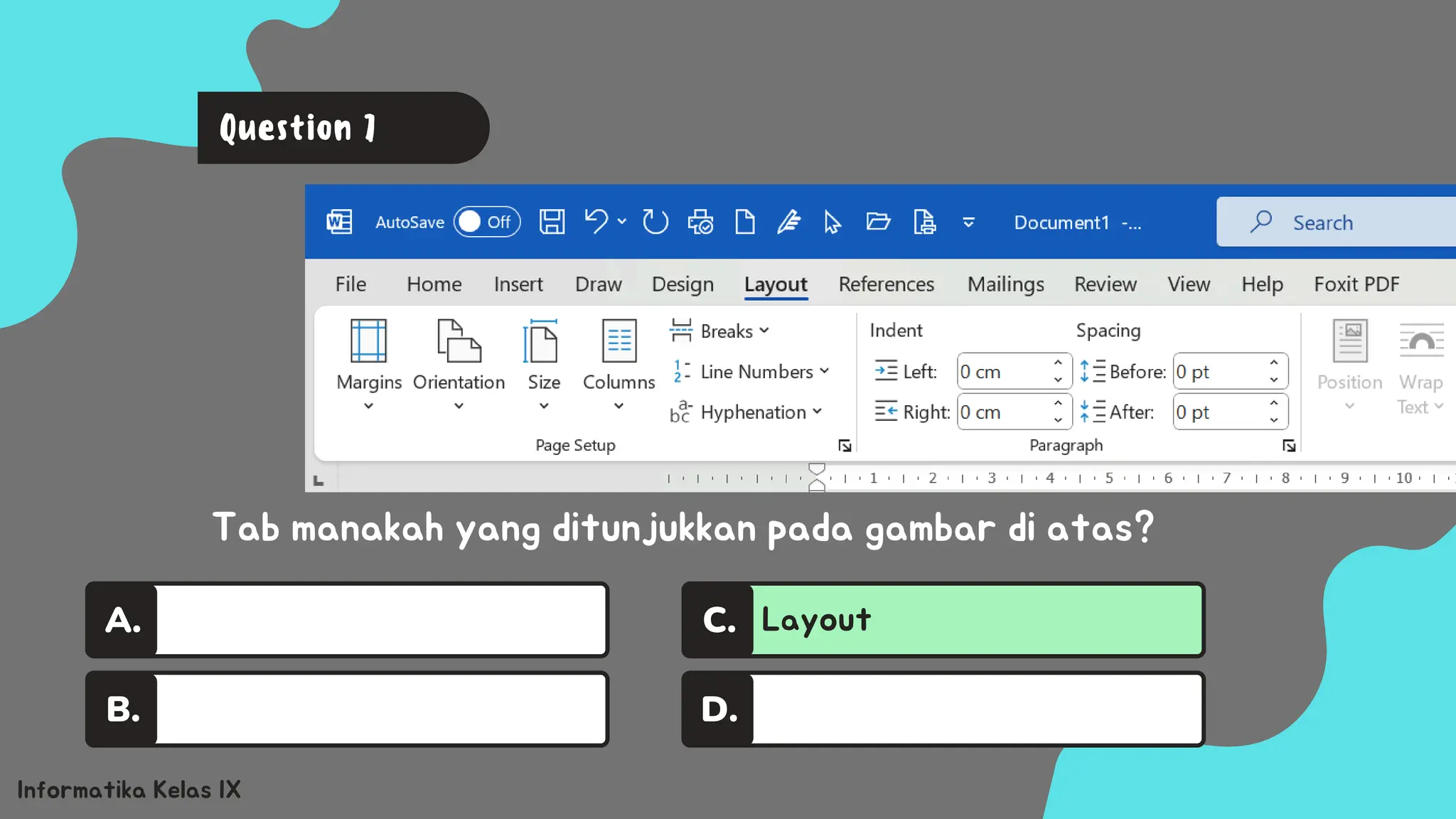Click the Indent Right value field

(x=1002, y=412)
